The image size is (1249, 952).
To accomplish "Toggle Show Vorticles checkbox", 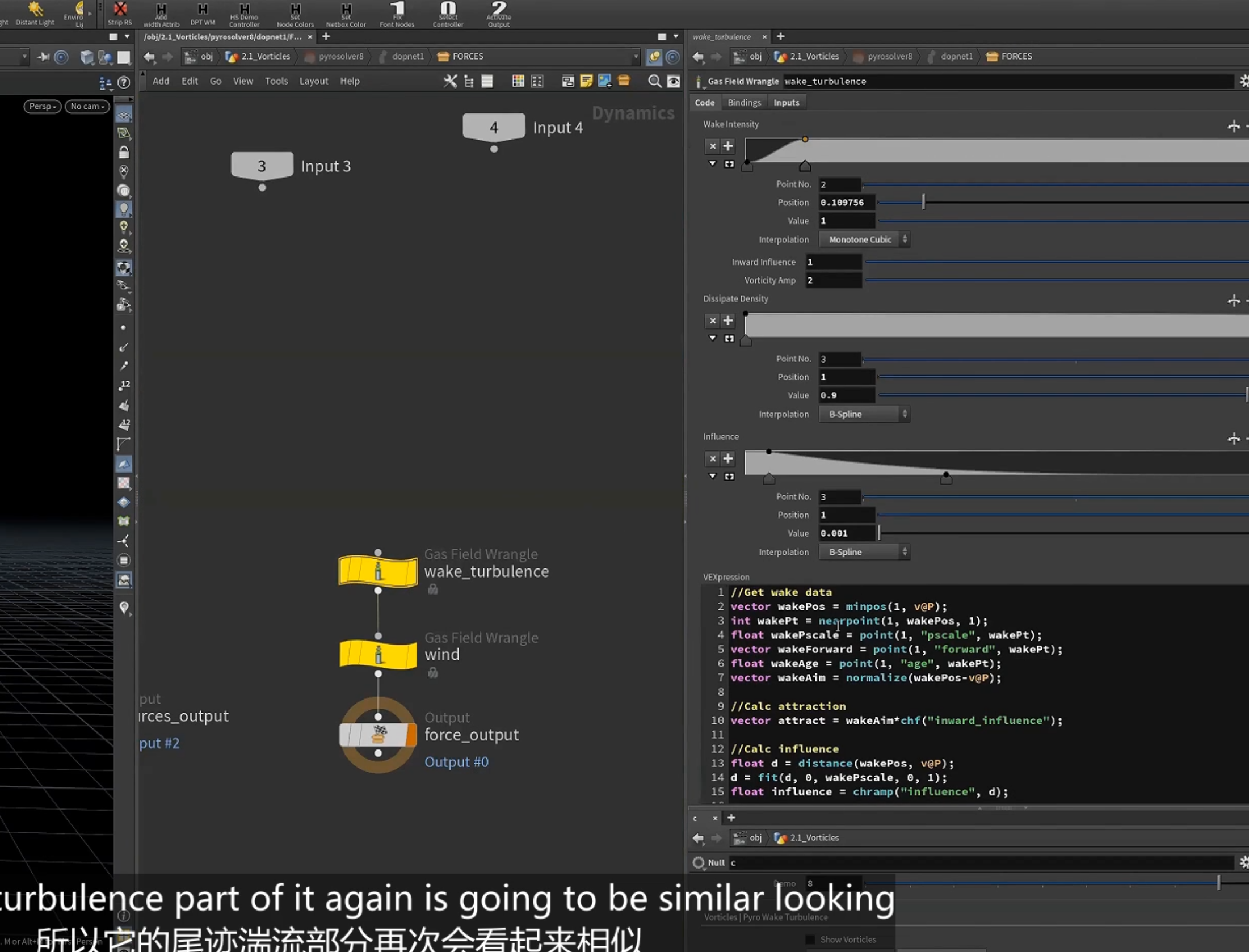I will (x=810, y=940).
